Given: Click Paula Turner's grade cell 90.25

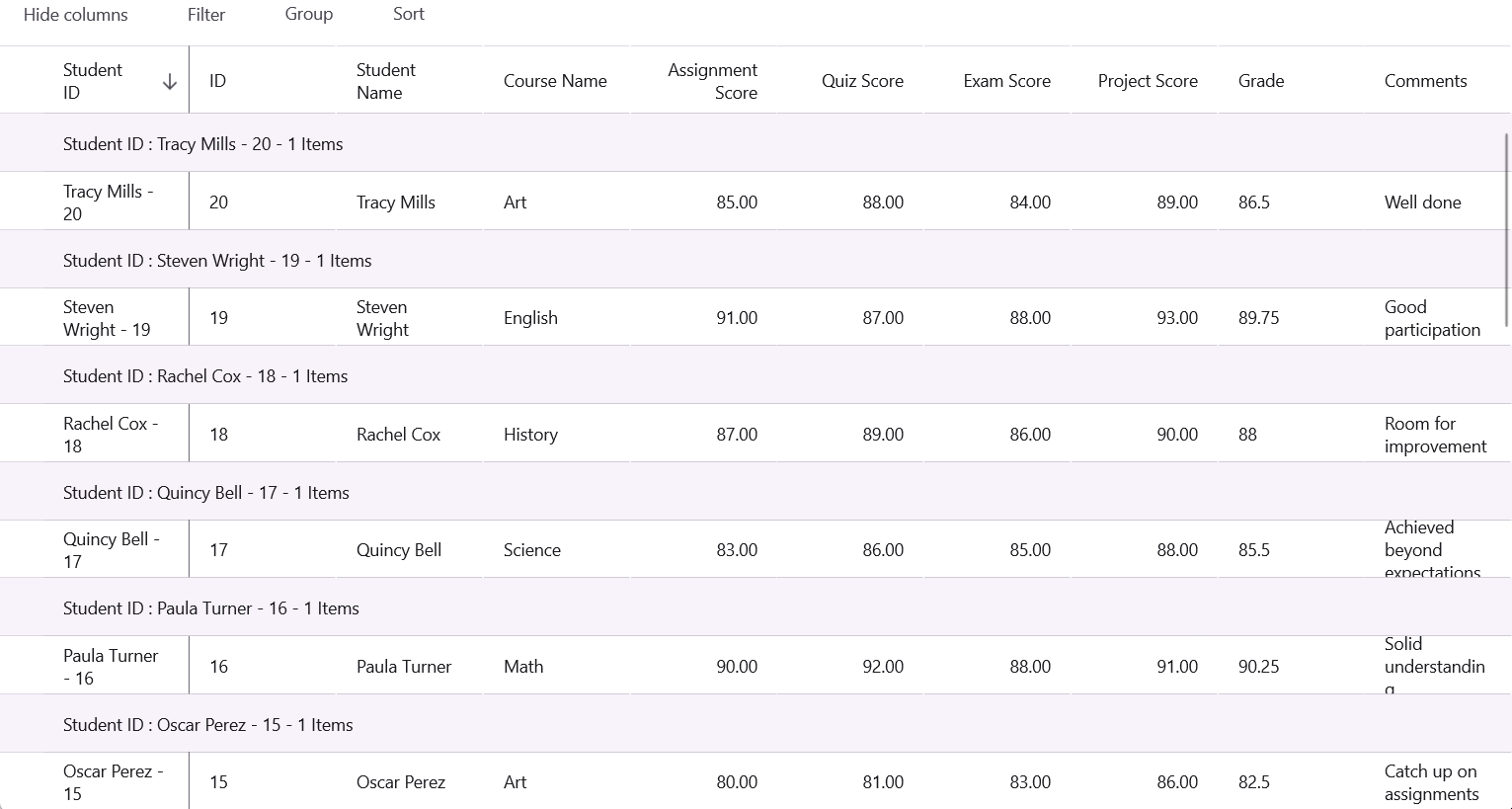Looking at the screenshot, I should click(1258, 667).
